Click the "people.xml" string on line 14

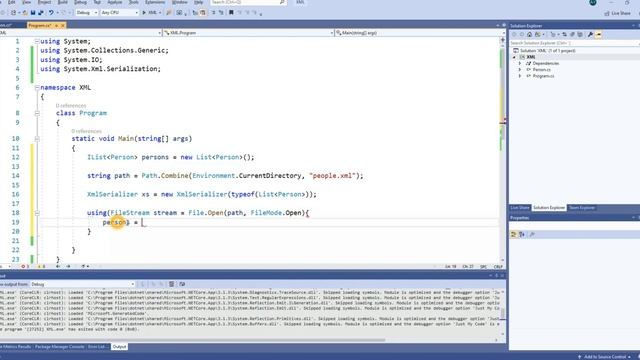pos(331,176)
